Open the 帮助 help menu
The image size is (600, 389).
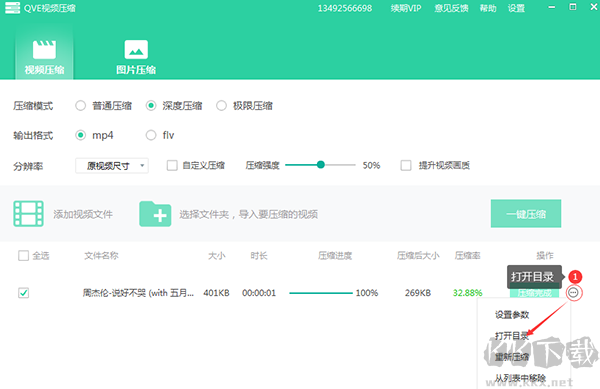point(488,8)
